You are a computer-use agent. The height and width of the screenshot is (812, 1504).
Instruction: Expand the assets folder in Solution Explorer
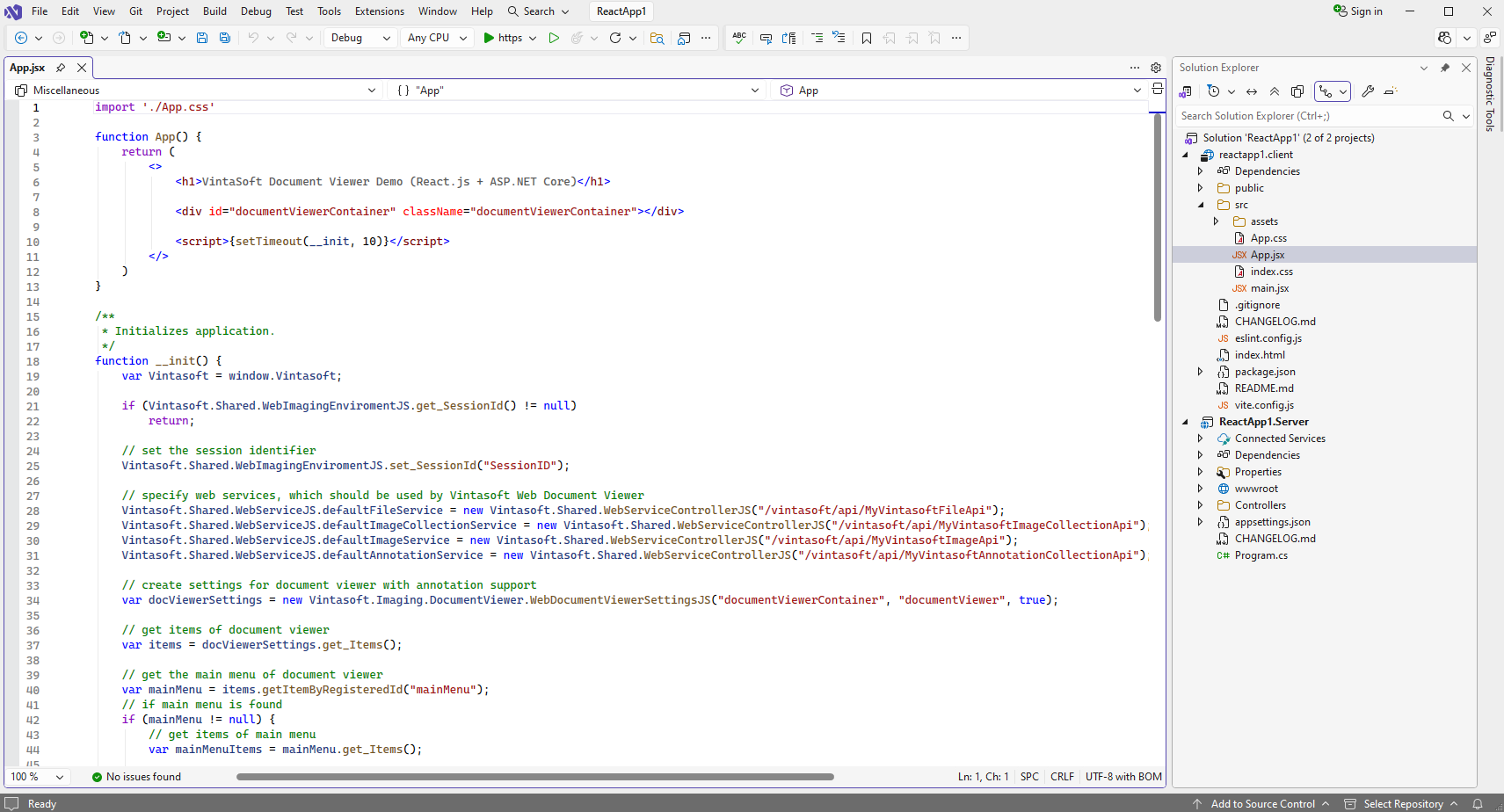1217,221
